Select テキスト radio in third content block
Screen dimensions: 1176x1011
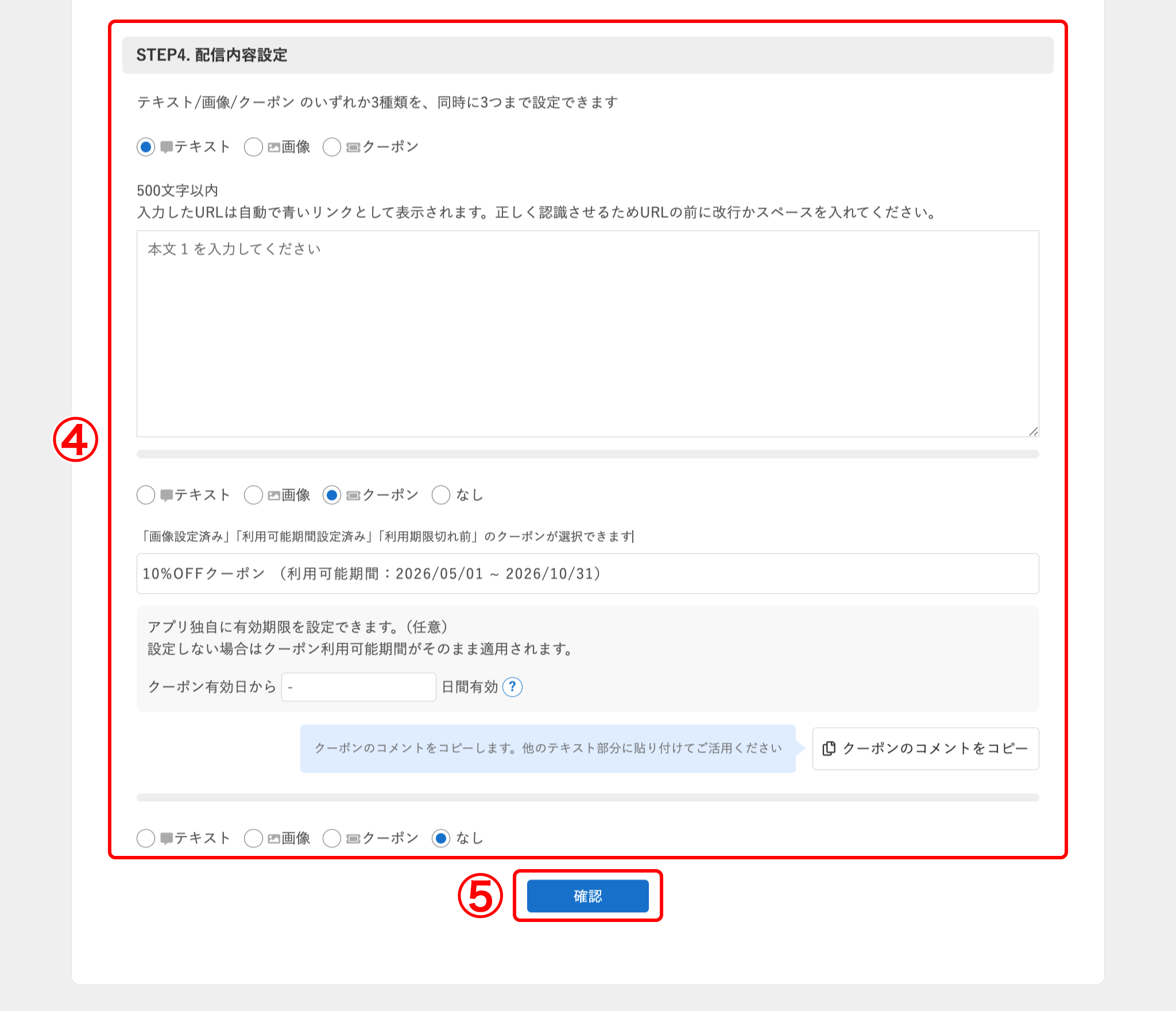pyautogui.click(x=146, y=839)
